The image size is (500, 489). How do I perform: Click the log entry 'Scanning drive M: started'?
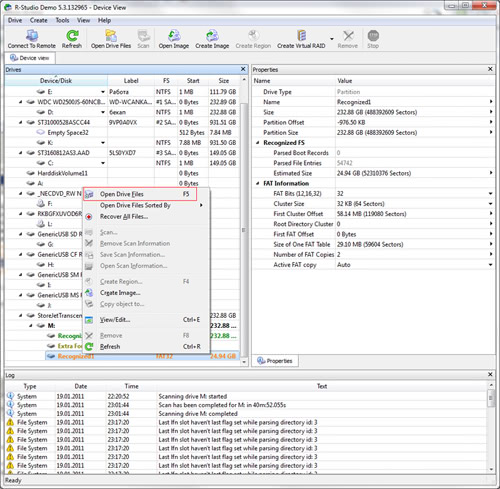click(193, 396)
